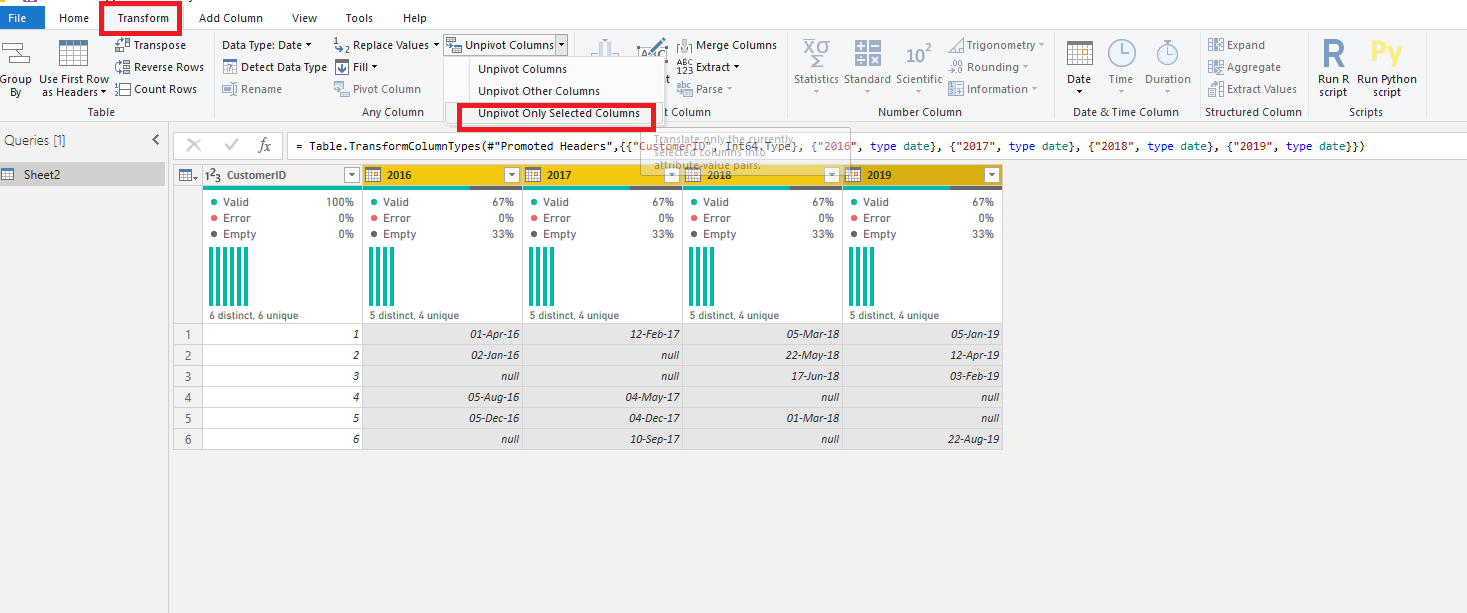Viewport: 1467px width, 613px height.
Task: Open the File tab
Action: click(18, 18)
